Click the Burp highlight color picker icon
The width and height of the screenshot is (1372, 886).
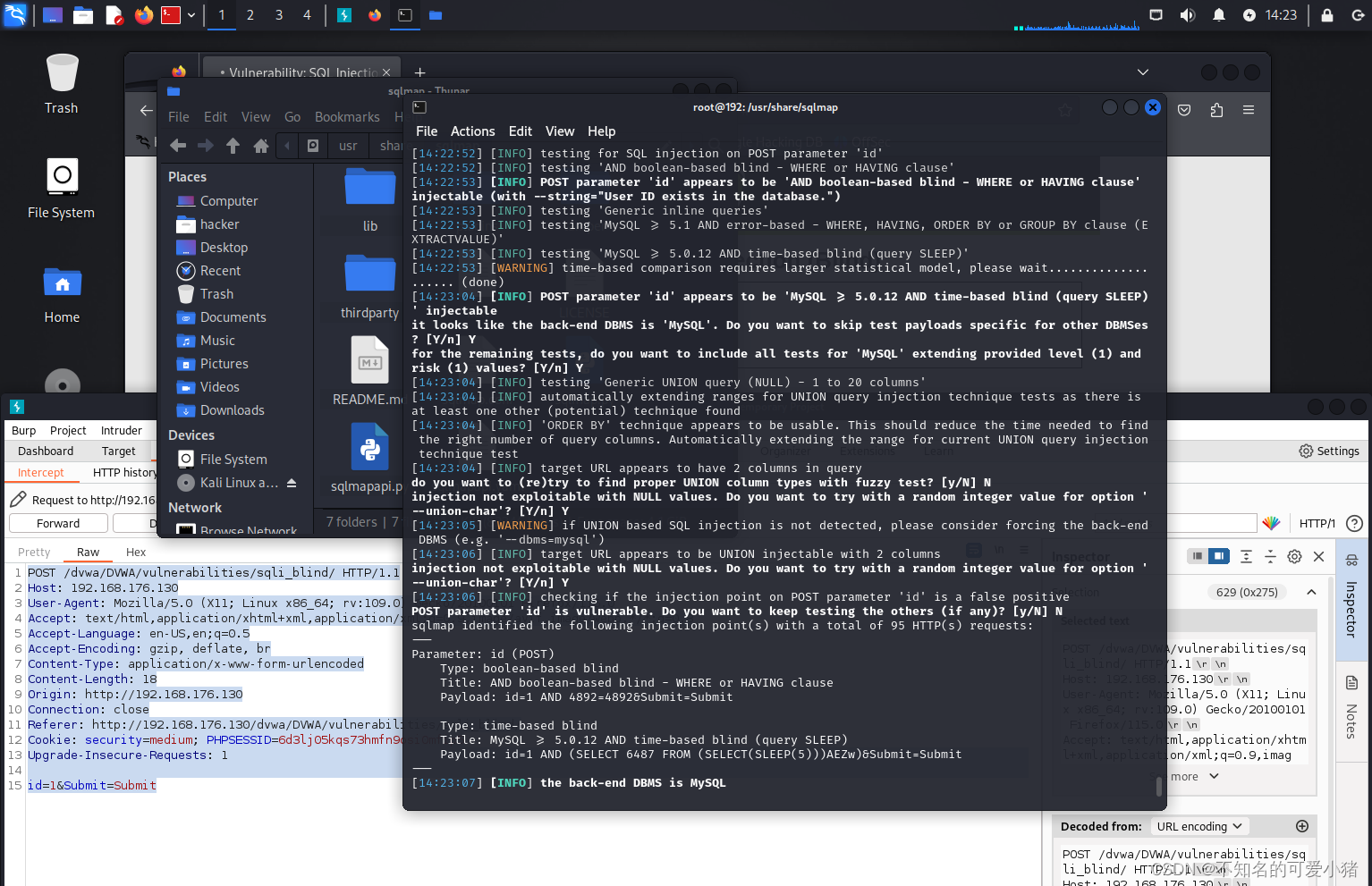click(1271, 523)
